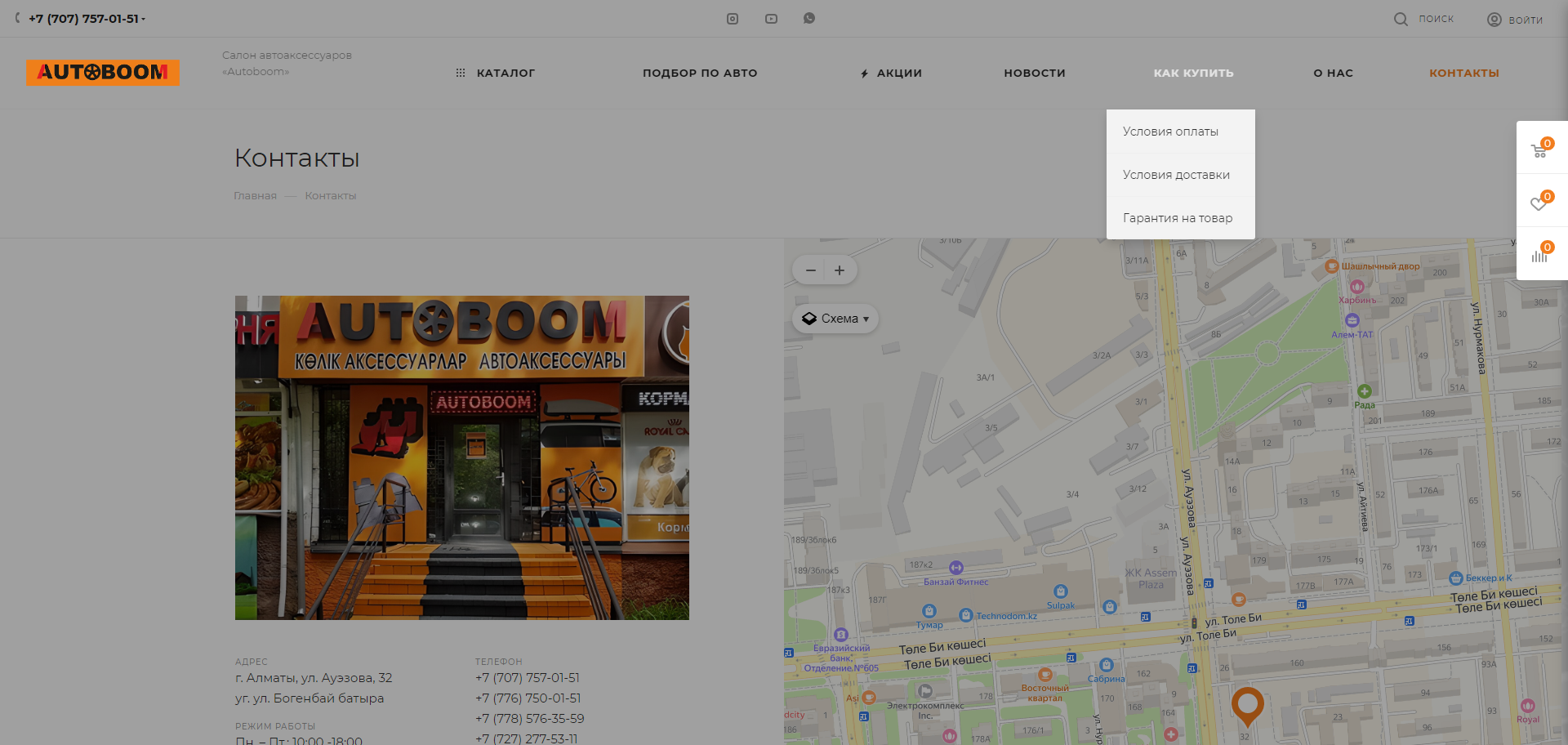Open the Instagram icon in the header
The image size is (1568, 745).
pos(733,19)
